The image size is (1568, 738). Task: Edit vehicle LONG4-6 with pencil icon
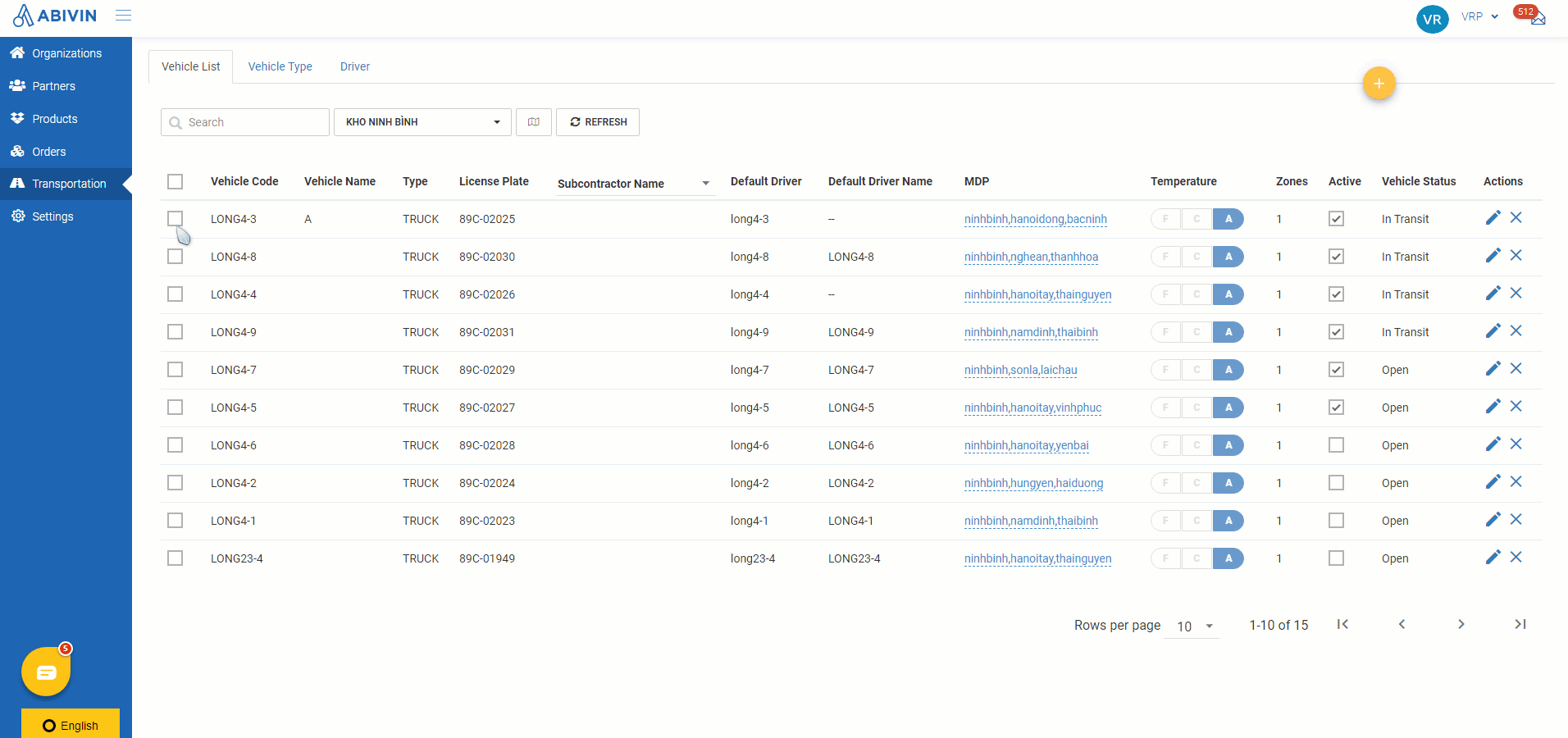click(x=1493, y=444)
